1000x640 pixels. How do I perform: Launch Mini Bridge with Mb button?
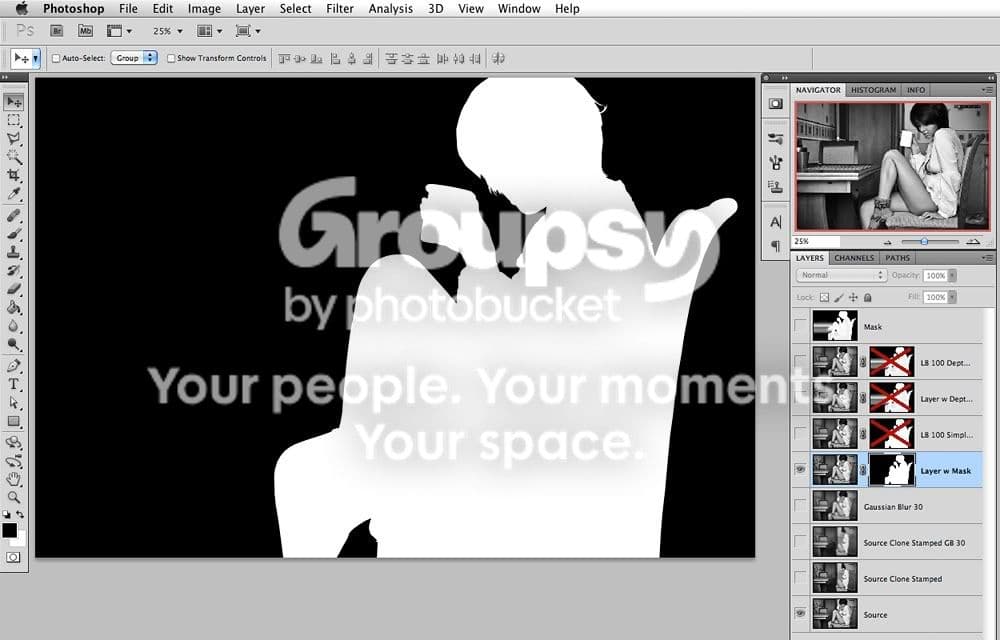pyautogui.click(x=85, y=31)
